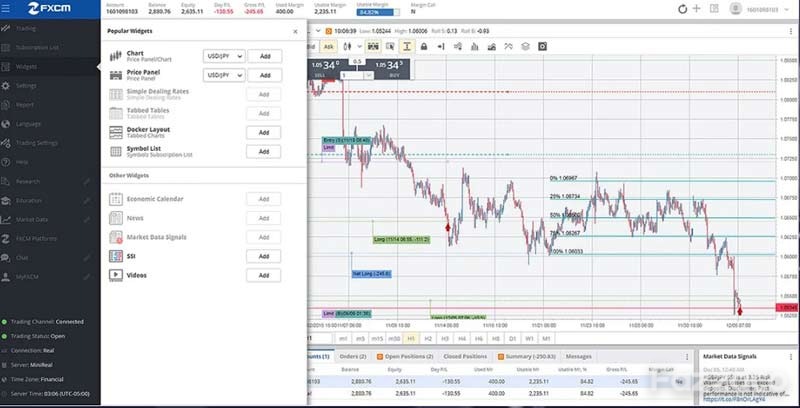Toggle the price panel overlay icon
The image size is (800, 408).
tap(373, 46)
